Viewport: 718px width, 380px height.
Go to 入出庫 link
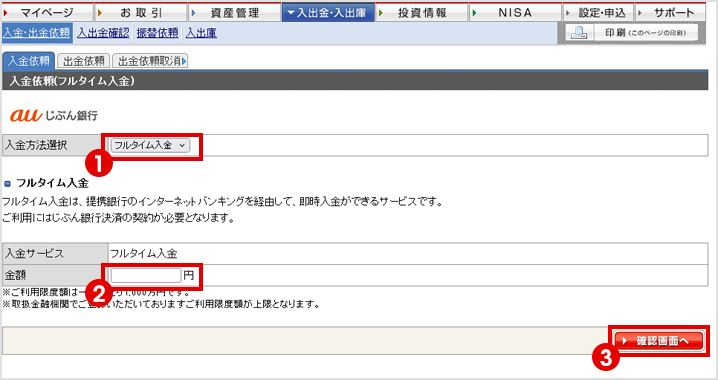pos(201,33)
